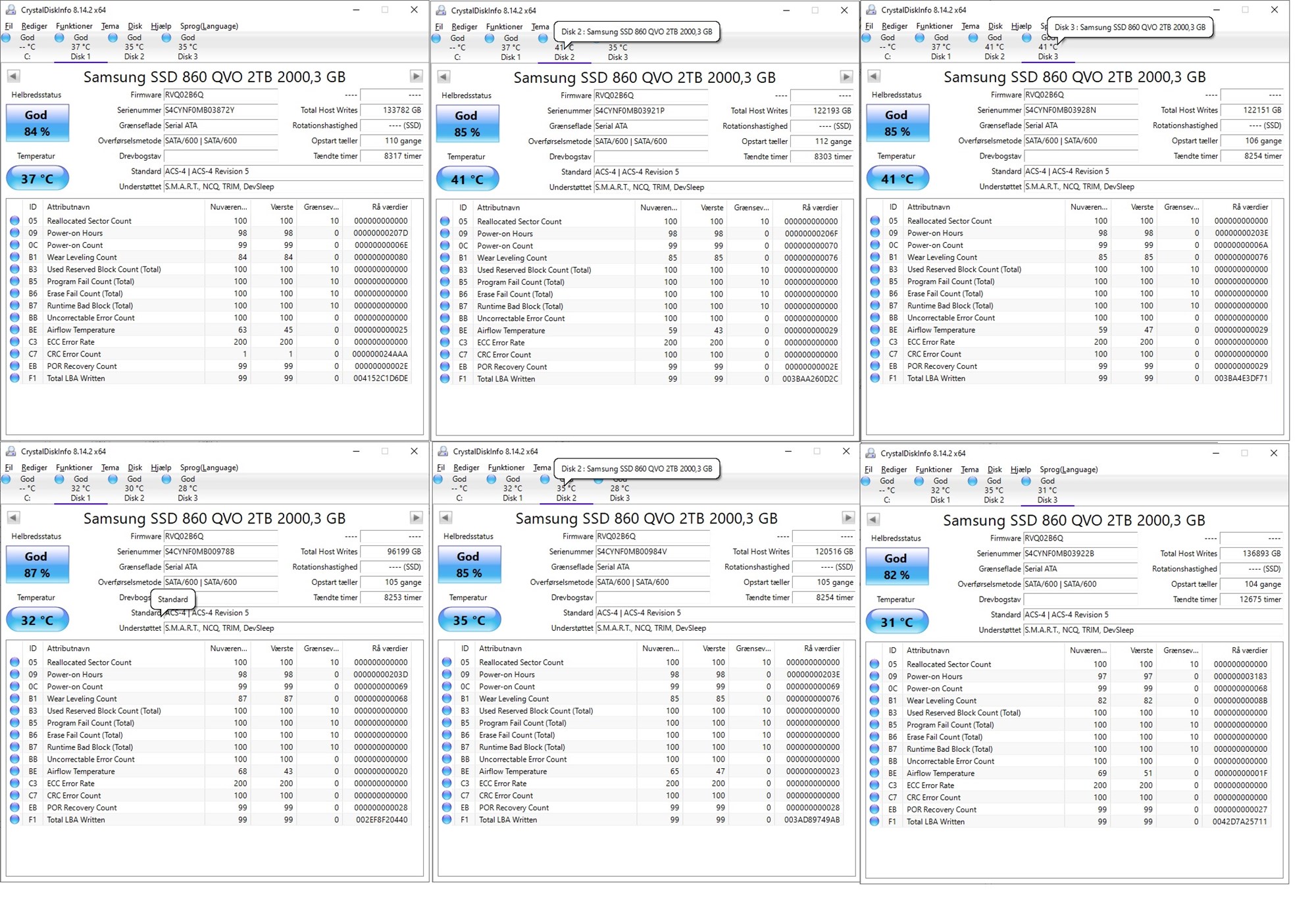Click previous-disk arrow in the S4CYNF0MB03921P window
The width and height of the screenshot is (1316, 911).
(443, 77)
